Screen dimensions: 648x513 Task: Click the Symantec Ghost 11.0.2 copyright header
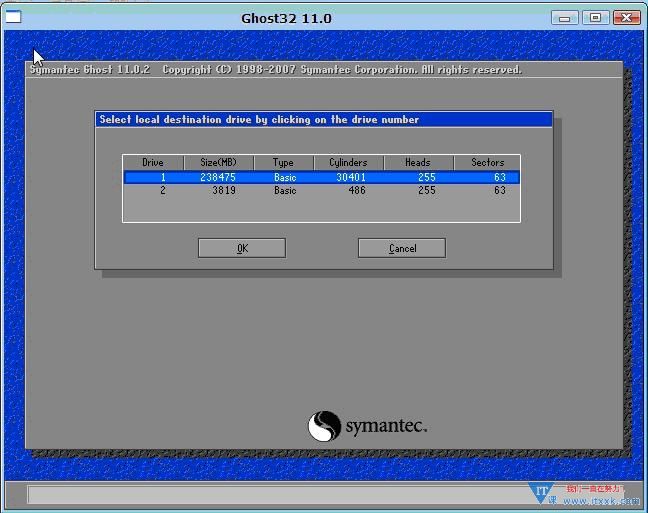(x=276, y=69)
